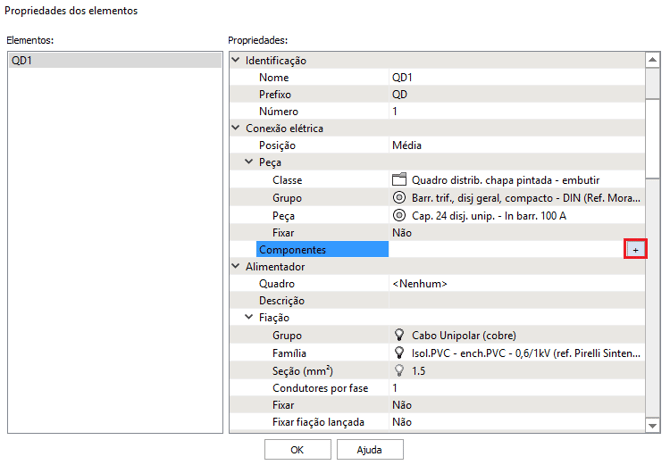The image size is (670, 465).
Task: Click the plus button in Componentes row
Action: coord(632,249)
